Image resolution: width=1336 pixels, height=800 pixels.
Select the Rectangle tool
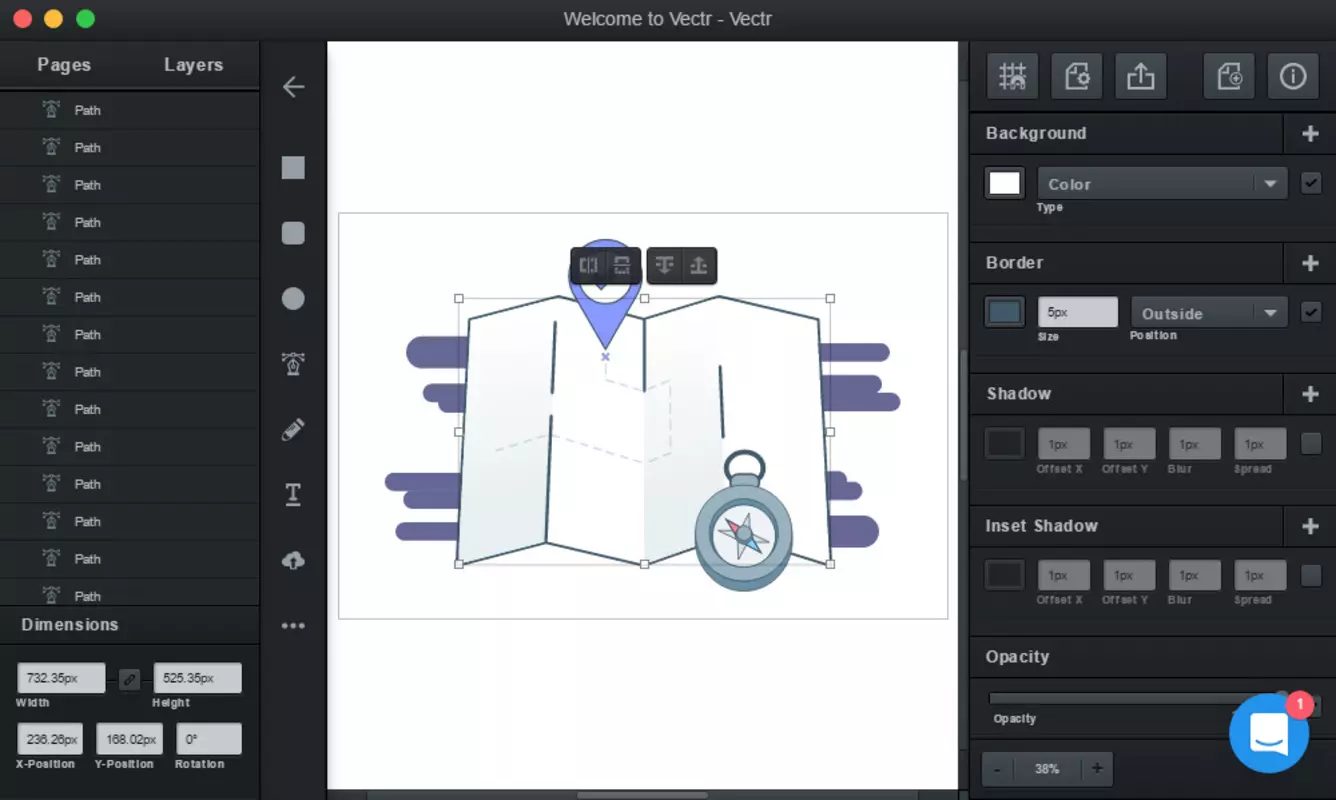point(293,167)
